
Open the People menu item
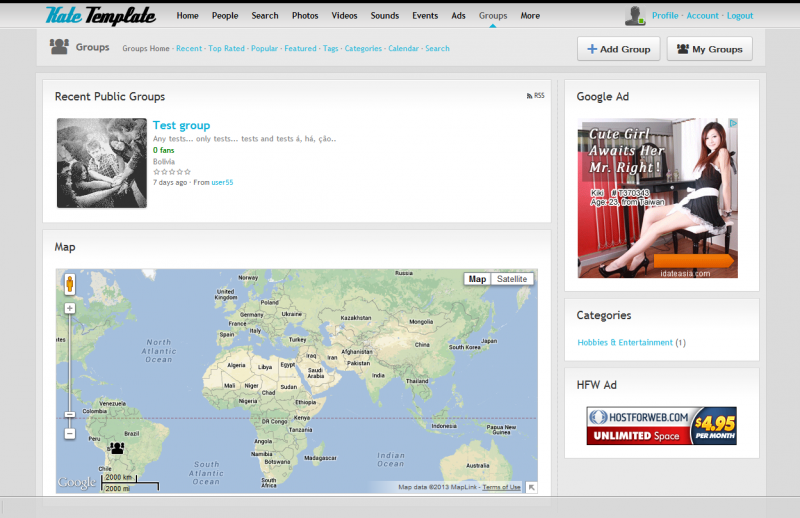point(225,16)
